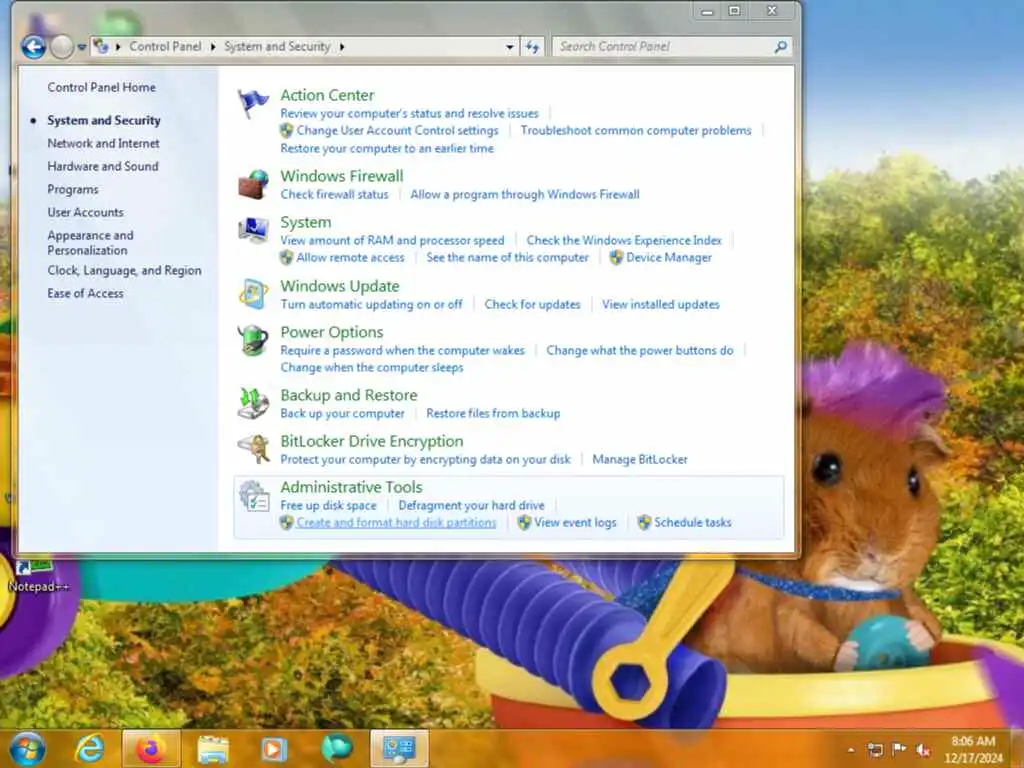
Task: Open the recent pages dropdown arrow
Action: coord(82,47)
